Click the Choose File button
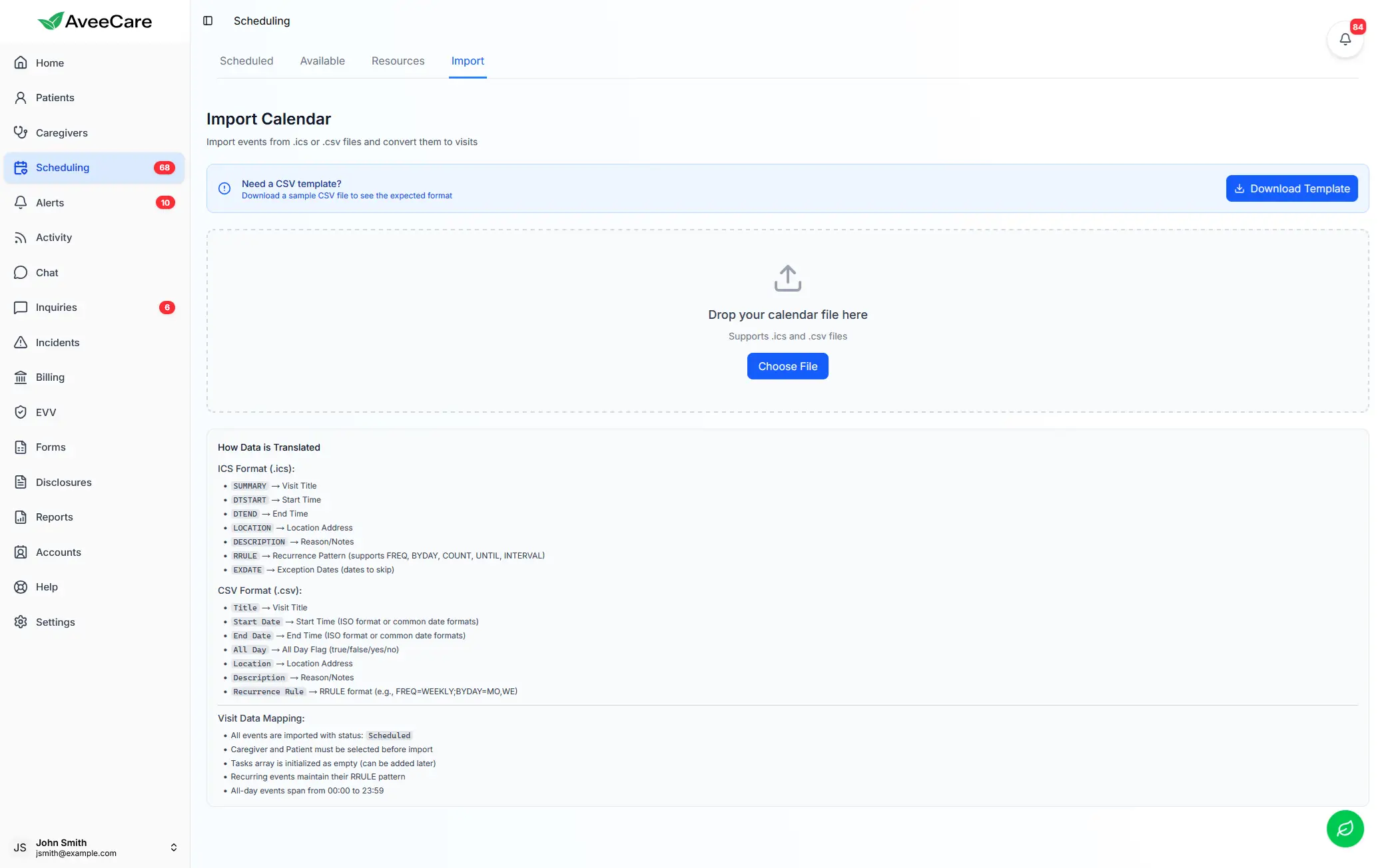Screen dimensions: 1382x868 (787, 366)
